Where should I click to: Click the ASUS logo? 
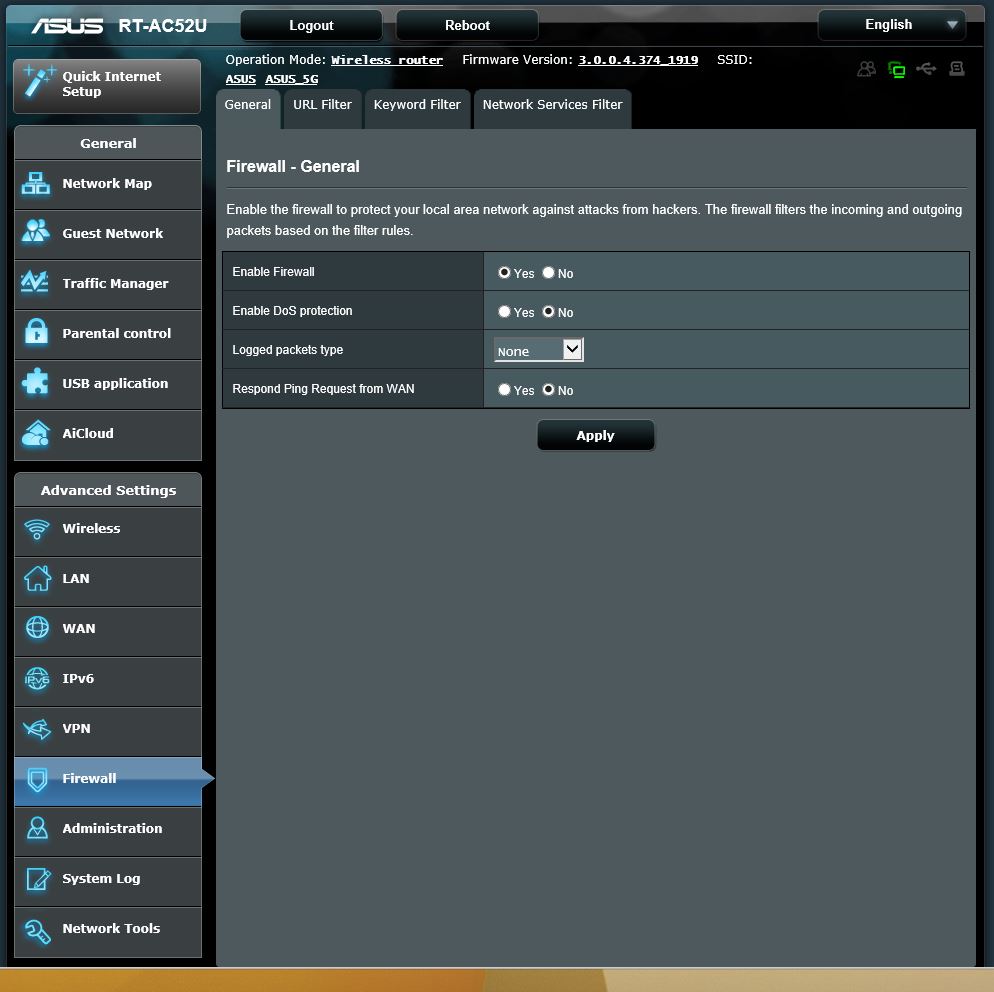[67, 25]
